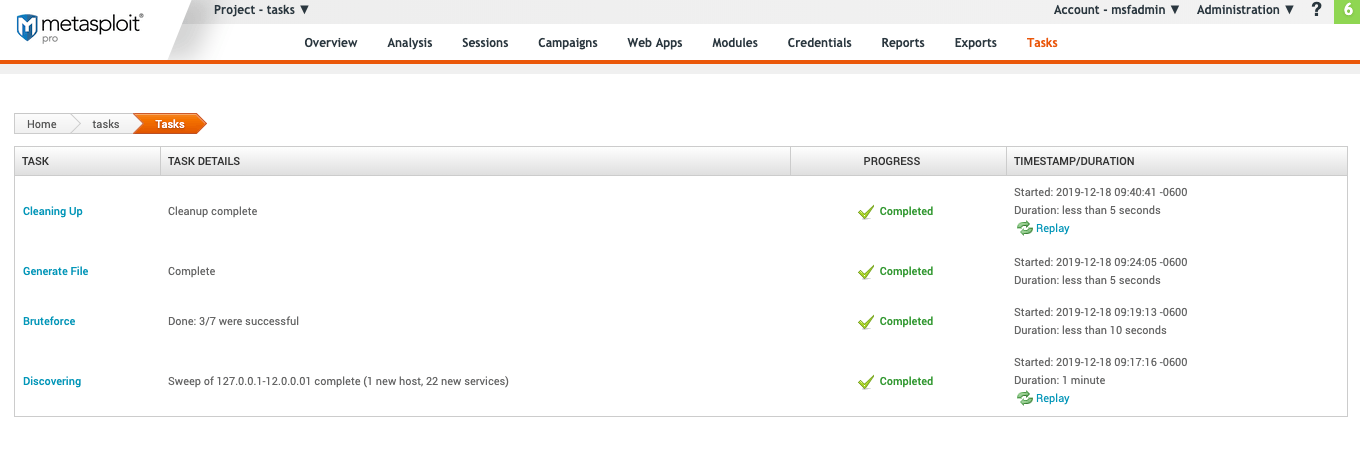The height and width of the screenshot is (458, 1360).
Task: Click the Replay icon for Cleaning Up task
Action: tap(1025, 228)
